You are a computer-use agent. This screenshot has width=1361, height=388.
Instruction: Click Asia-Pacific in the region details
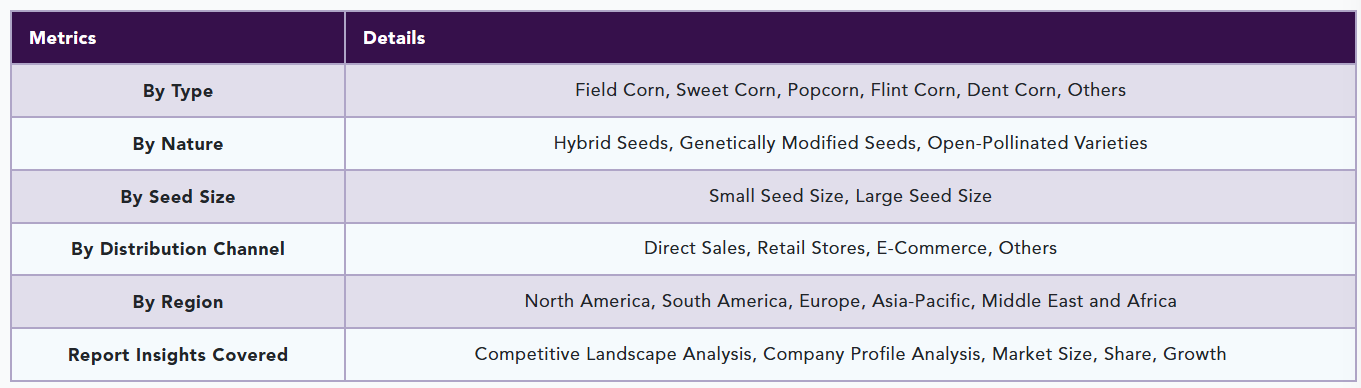tap(924, 301)
